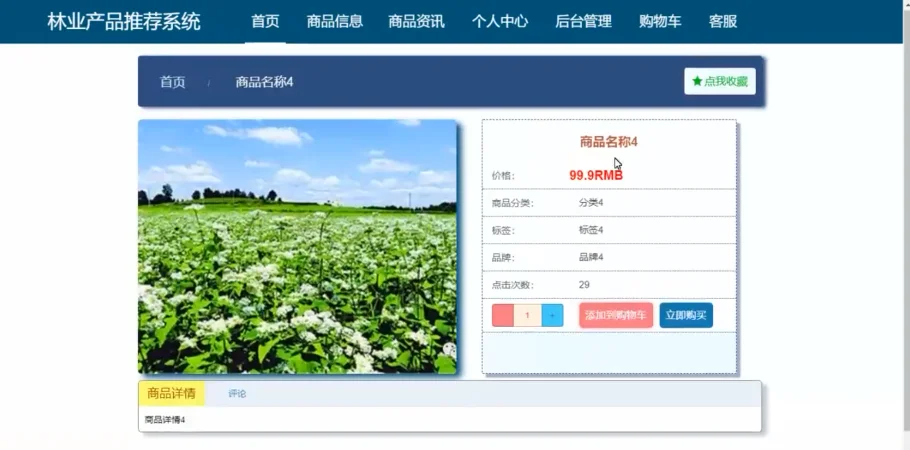This screenshot has width=910, height=450.
Task: Click the 商品名称4 heading in info panel
Action: pyautogui.click(x=609, y=142)
